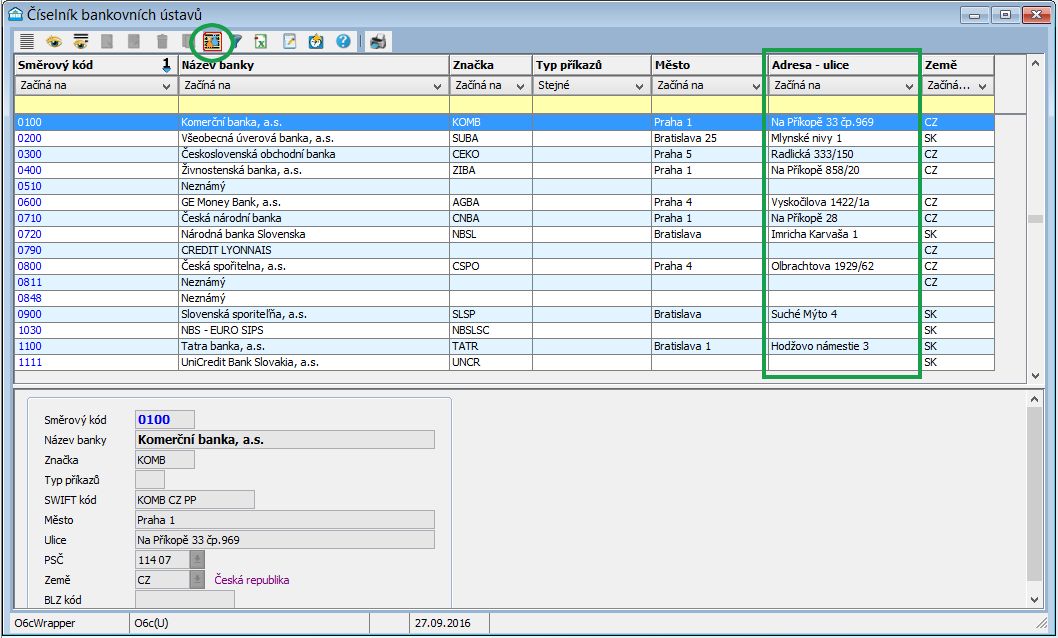The image size is (1058, 638).
Task: Open bank code link 0800
Action: [x=29, y=266]
